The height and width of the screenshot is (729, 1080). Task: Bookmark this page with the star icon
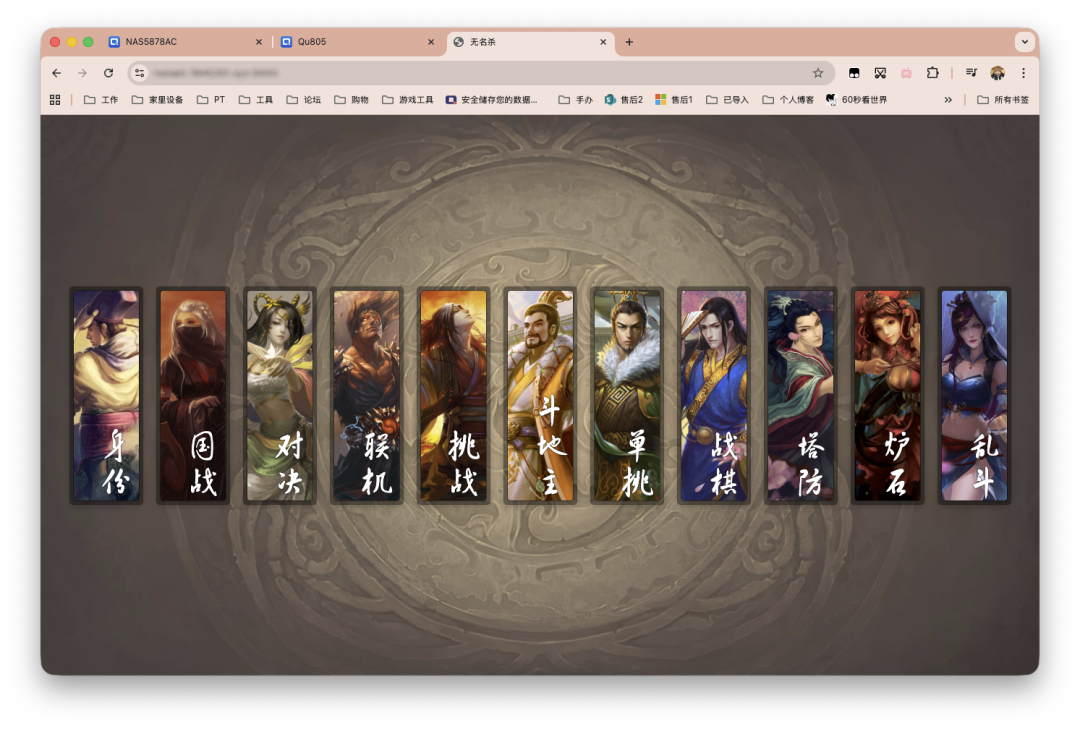click(x=818, y=73)
